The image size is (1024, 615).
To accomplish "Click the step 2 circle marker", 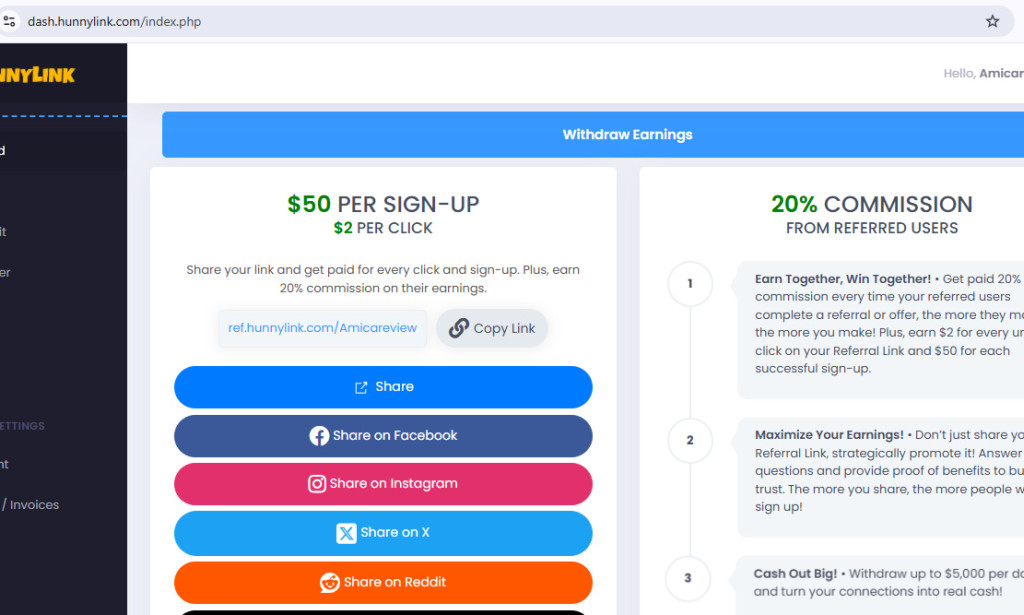I will pos(690,440).
